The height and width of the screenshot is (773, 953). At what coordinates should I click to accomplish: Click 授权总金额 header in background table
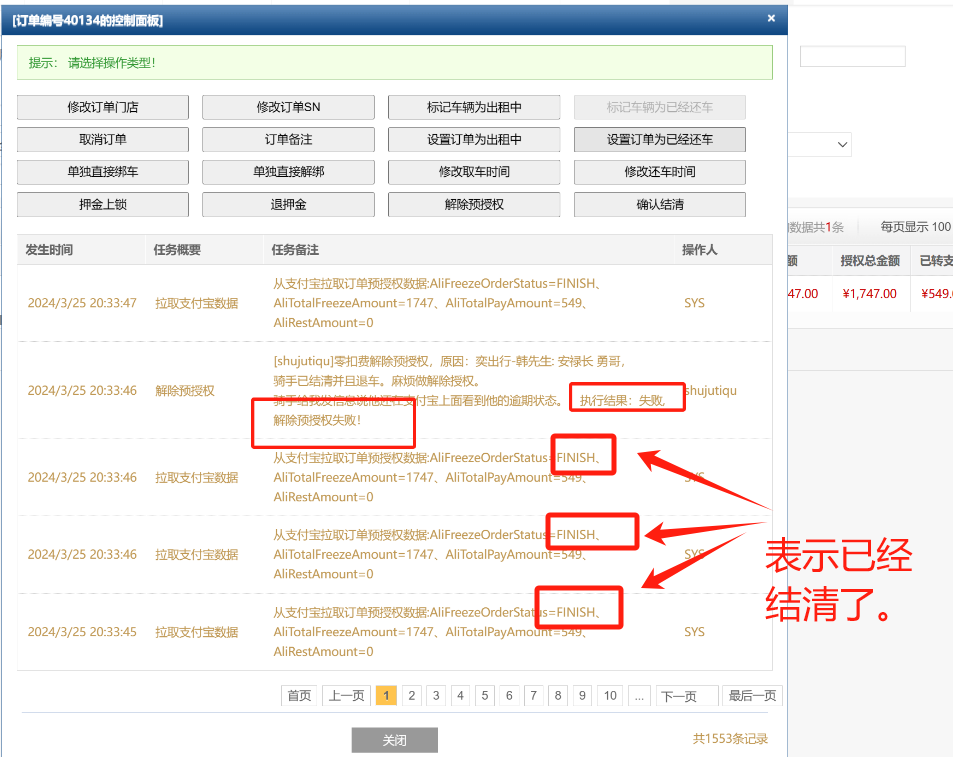coord(870,261)
